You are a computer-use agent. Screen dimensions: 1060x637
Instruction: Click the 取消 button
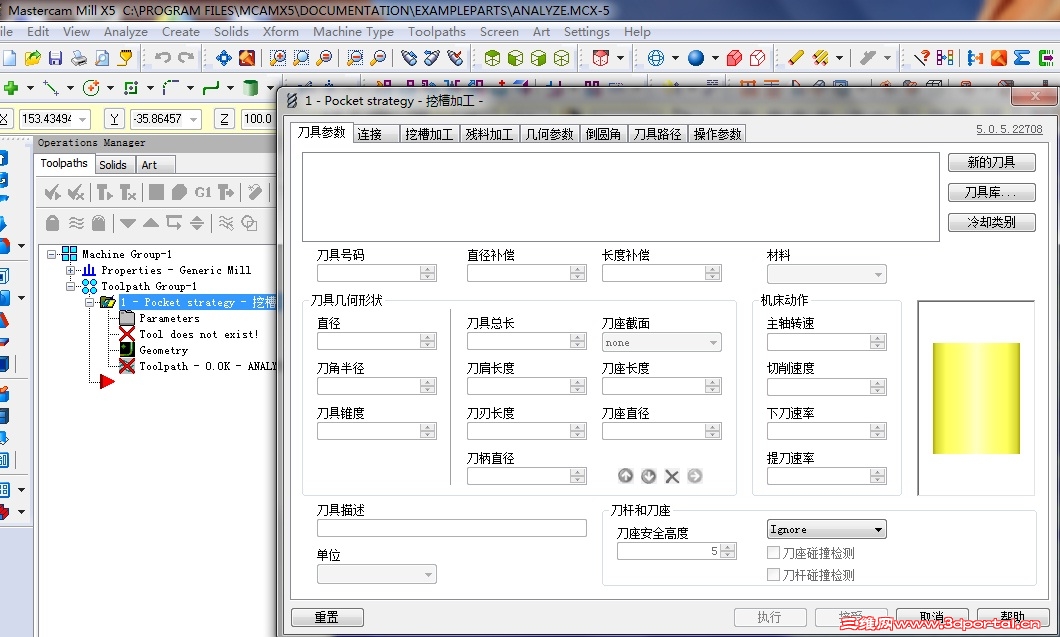(932, 617)
